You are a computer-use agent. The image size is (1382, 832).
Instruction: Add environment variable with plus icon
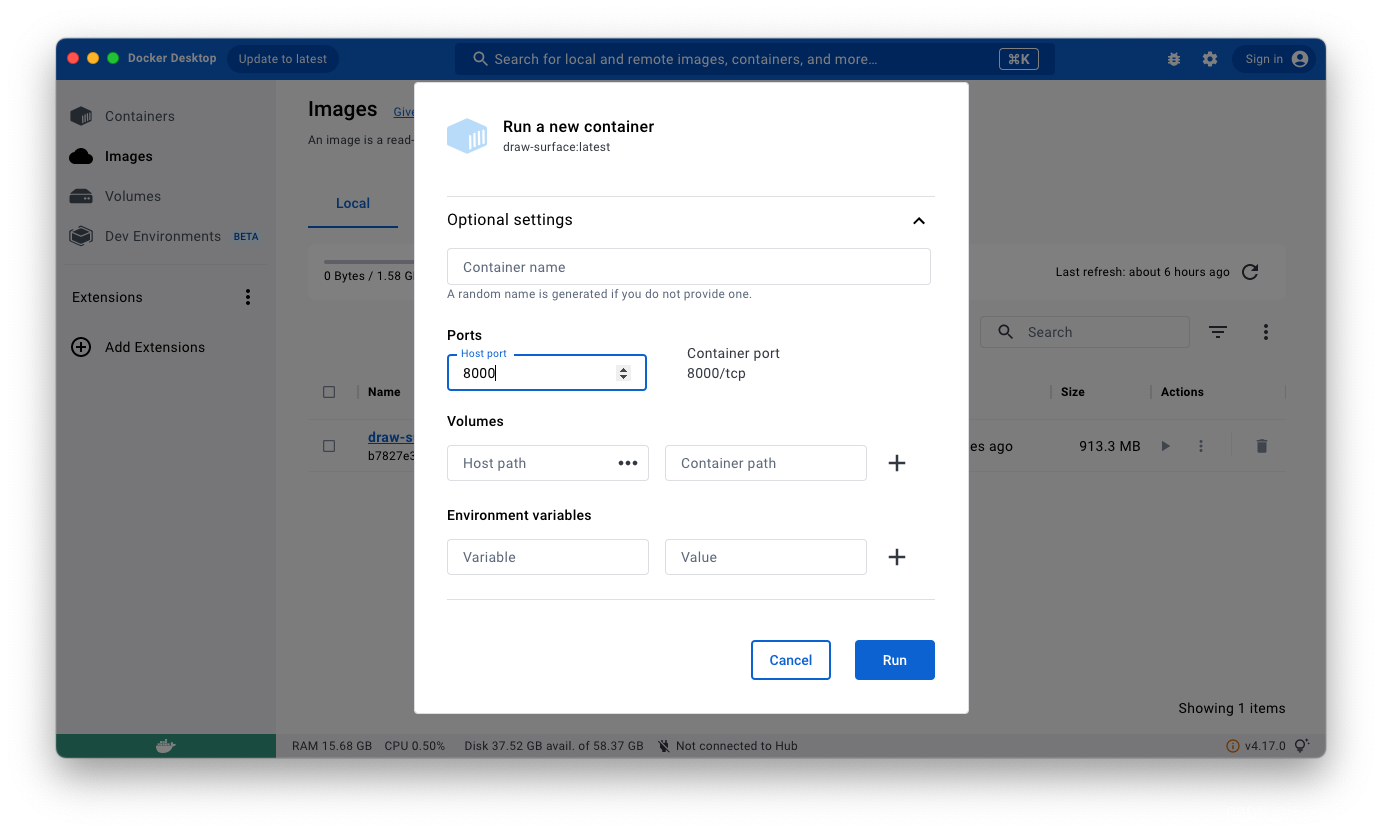coord(897,557)
